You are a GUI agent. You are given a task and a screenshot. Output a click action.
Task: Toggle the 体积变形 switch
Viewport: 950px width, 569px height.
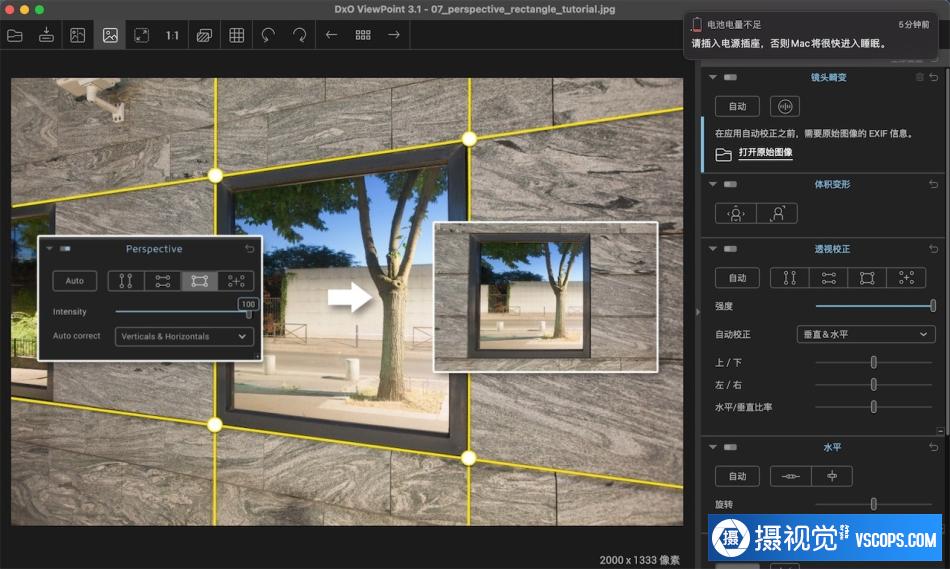pos(730,184)
